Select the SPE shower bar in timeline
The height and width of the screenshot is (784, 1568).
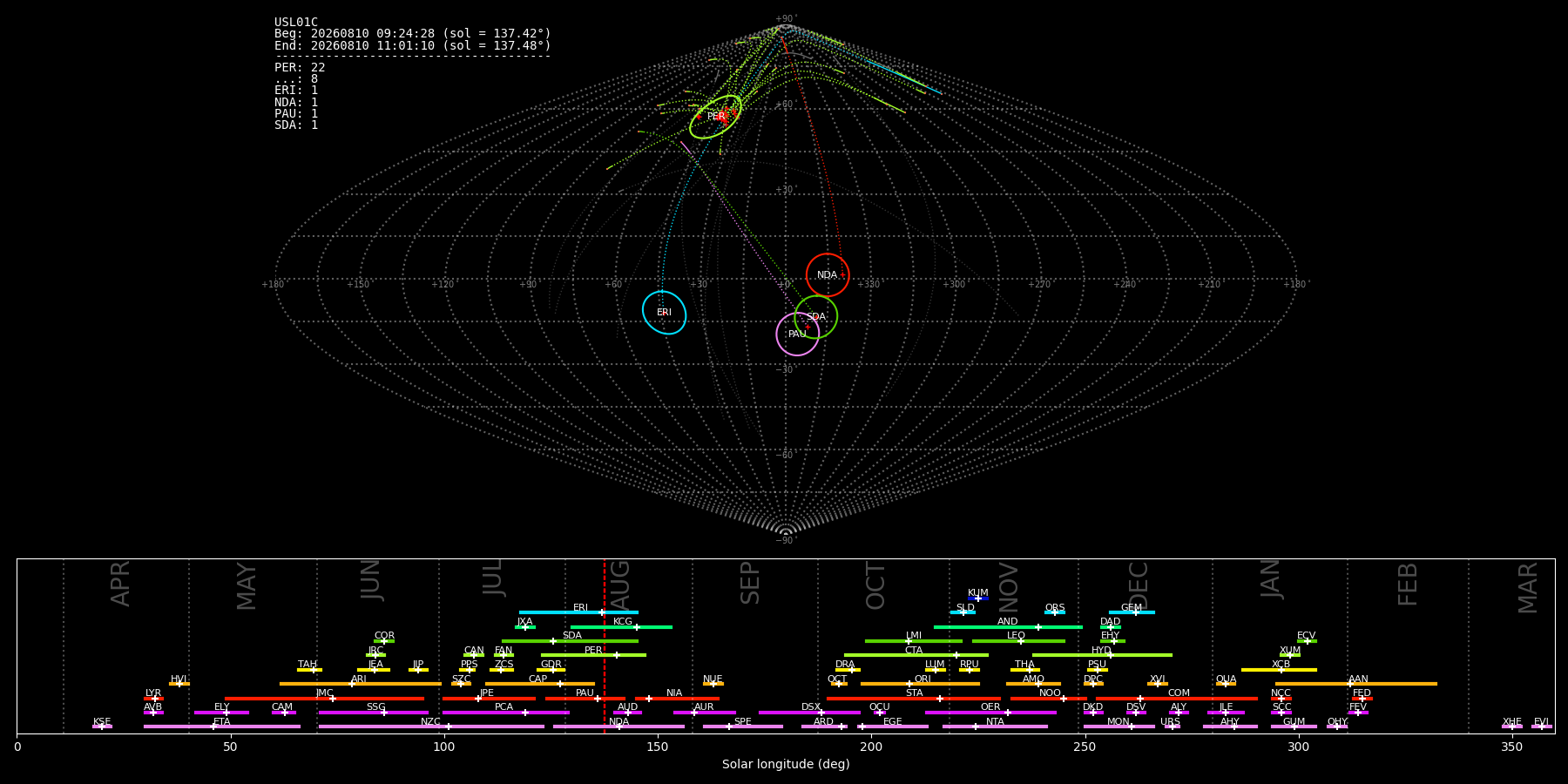tap(743, 727)
